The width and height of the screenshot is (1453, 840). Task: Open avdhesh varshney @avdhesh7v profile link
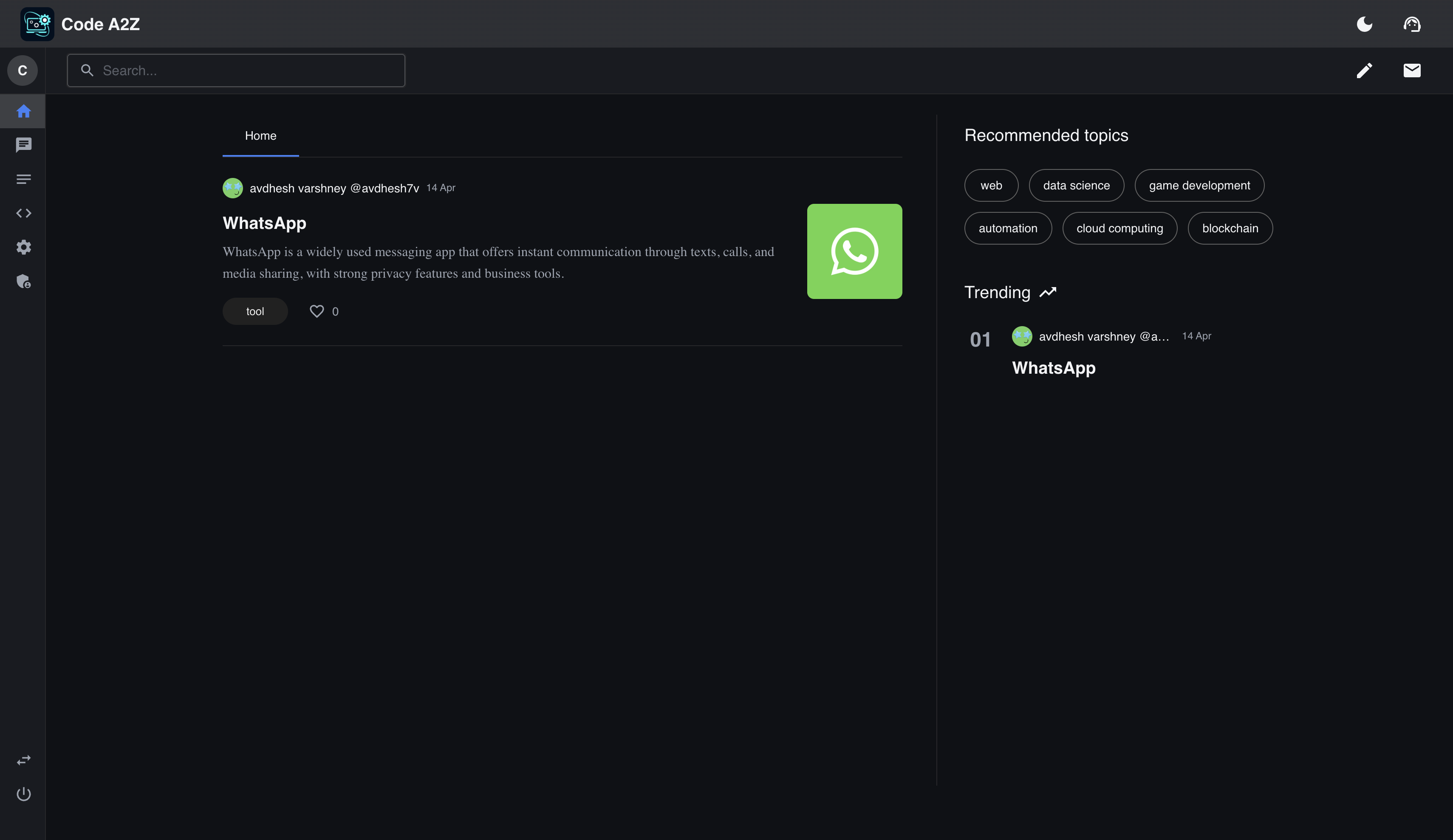(x=334, y=189)
